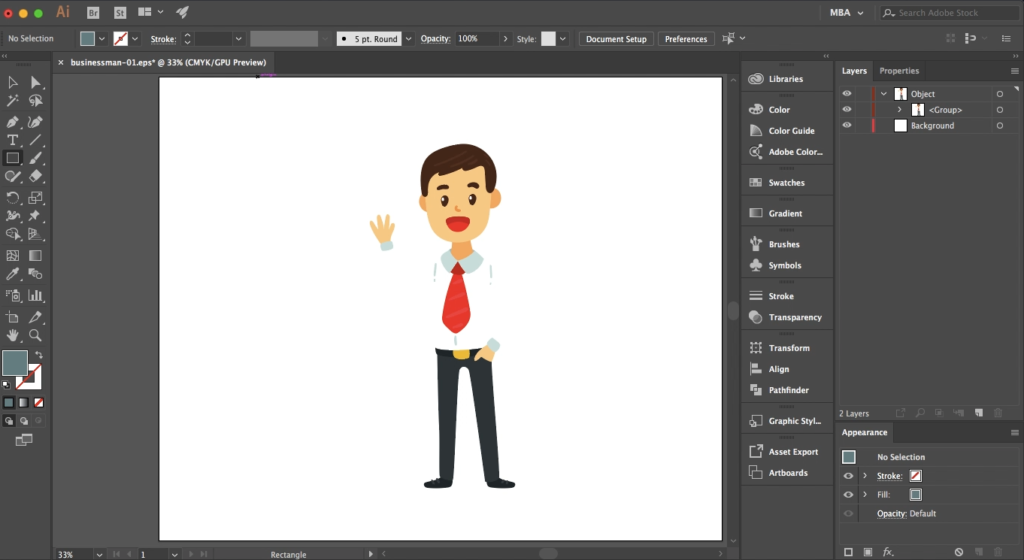
Task: Switch to the Properties tab
Action: click(x=898, y=71)
